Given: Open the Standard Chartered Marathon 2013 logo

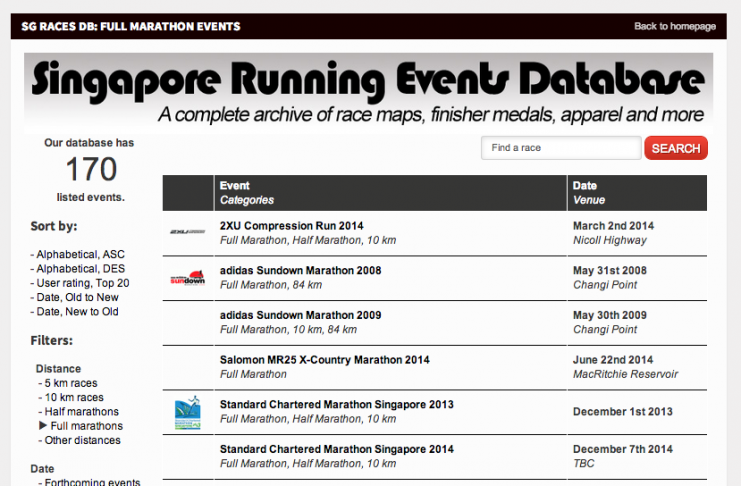Looking at the screenshot, I should pos(188,413).
